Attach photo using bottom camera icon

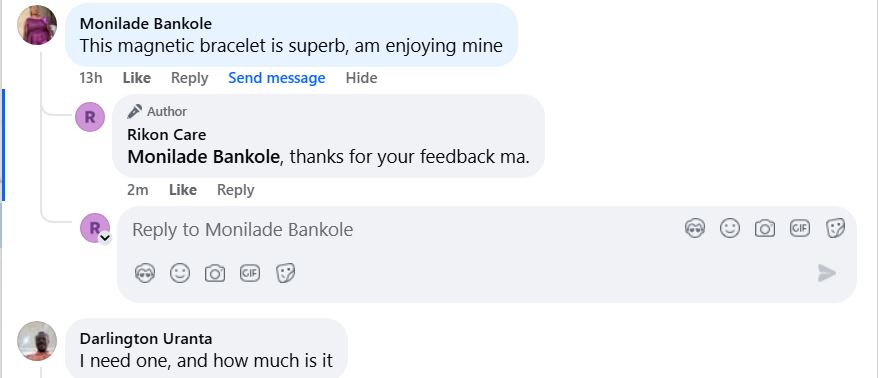click(x=214, y=273)
